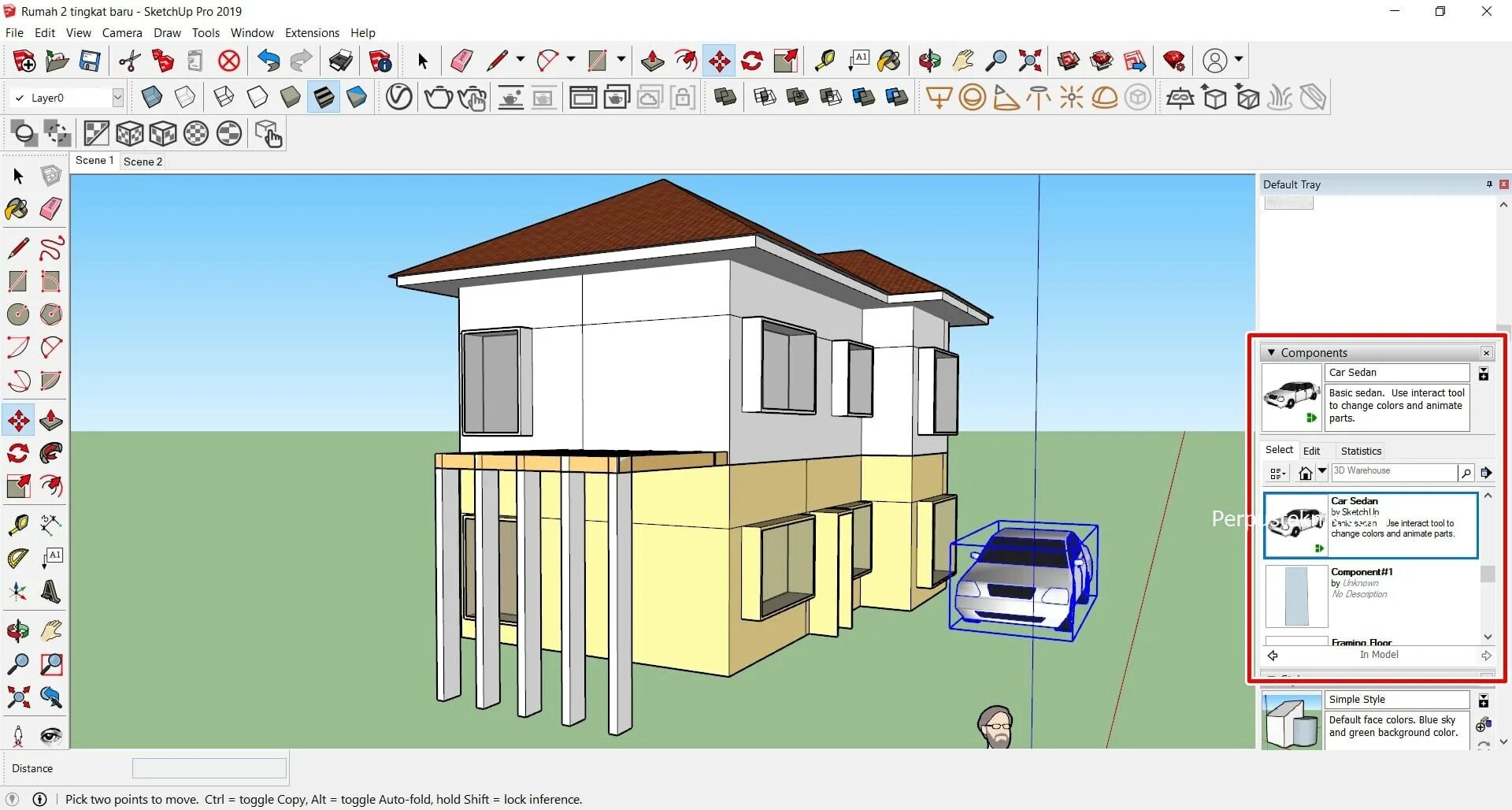
Task: Activate the Push/Pull tool in left toolbar
Action: pyautogui.click(x=51, y=420)
